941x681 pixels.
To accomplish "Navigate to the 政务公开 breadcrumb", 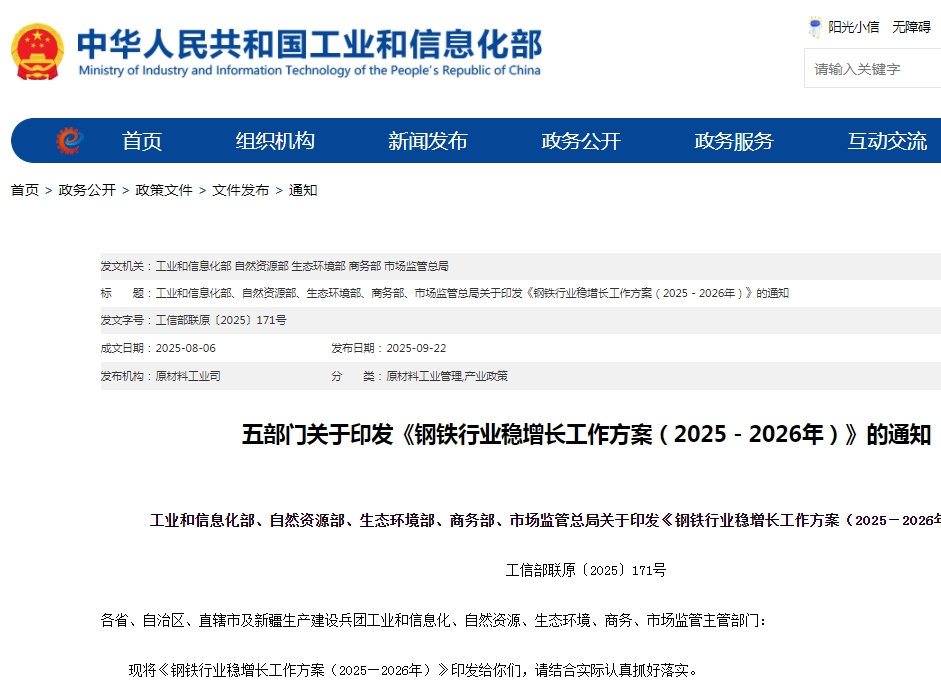I will tap(87, 190).
